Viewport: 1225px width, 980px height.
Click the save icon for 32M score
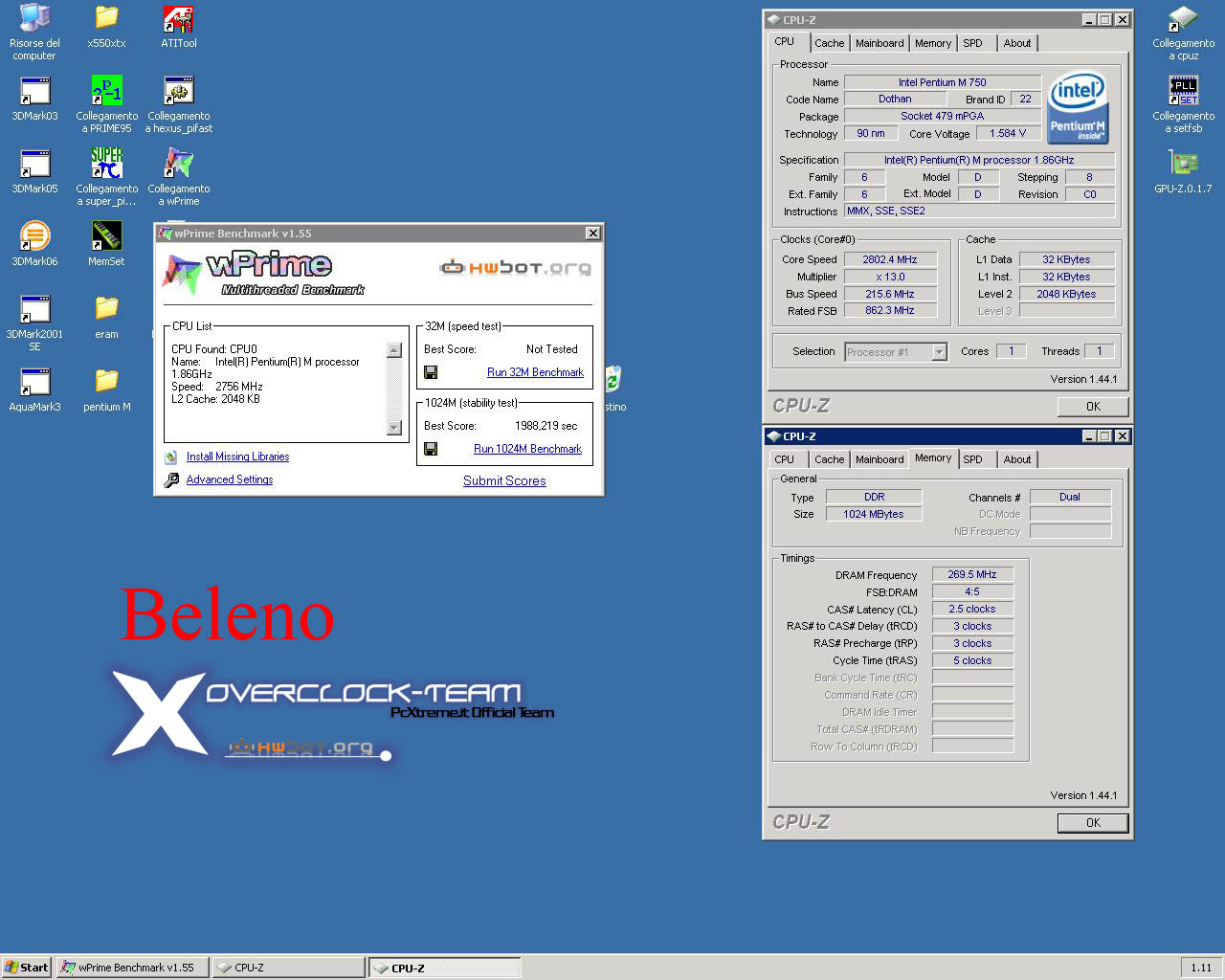click(x=431, y=372)
